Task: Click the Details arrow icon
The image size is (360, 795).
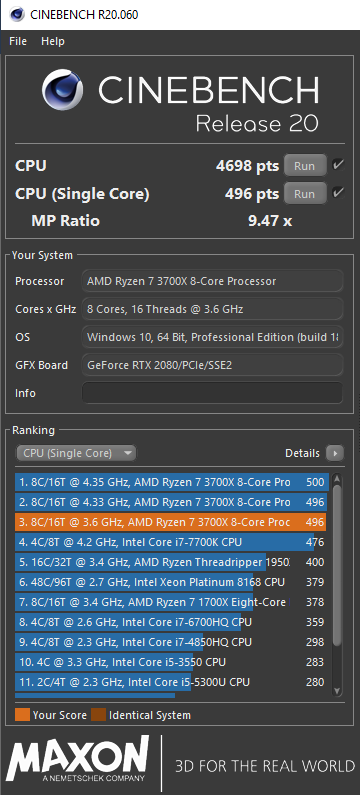Action: point(335,453)
